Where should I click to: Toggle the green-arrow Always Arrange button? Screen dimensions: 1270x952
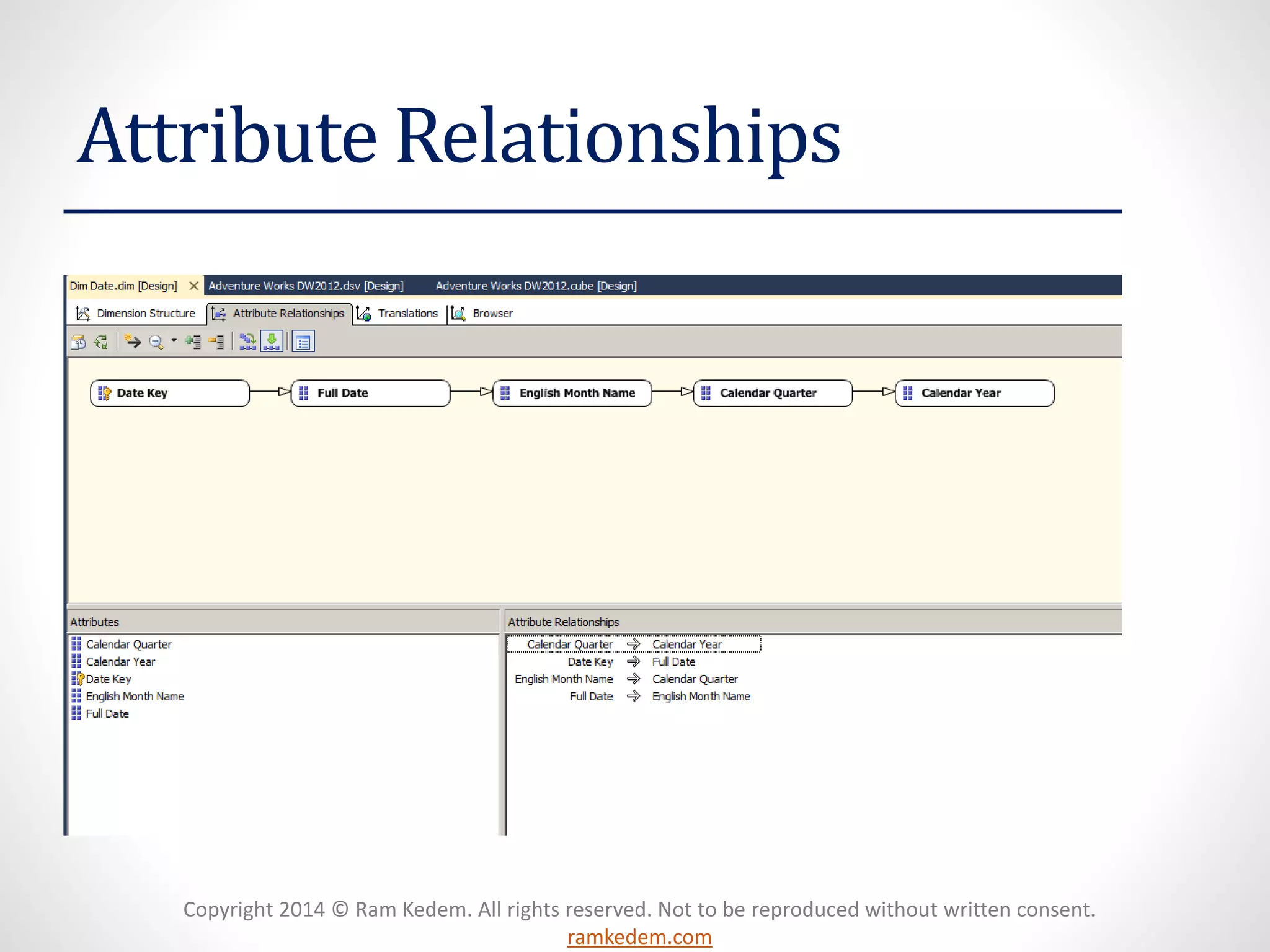[x=272, y=342]
